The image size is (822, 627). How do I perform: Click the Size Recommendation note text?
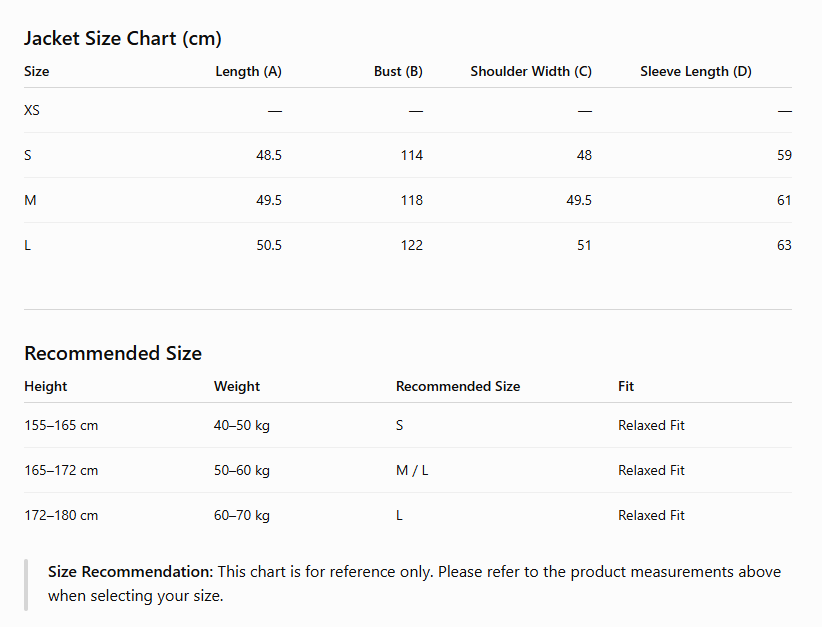tap(414, 583)
